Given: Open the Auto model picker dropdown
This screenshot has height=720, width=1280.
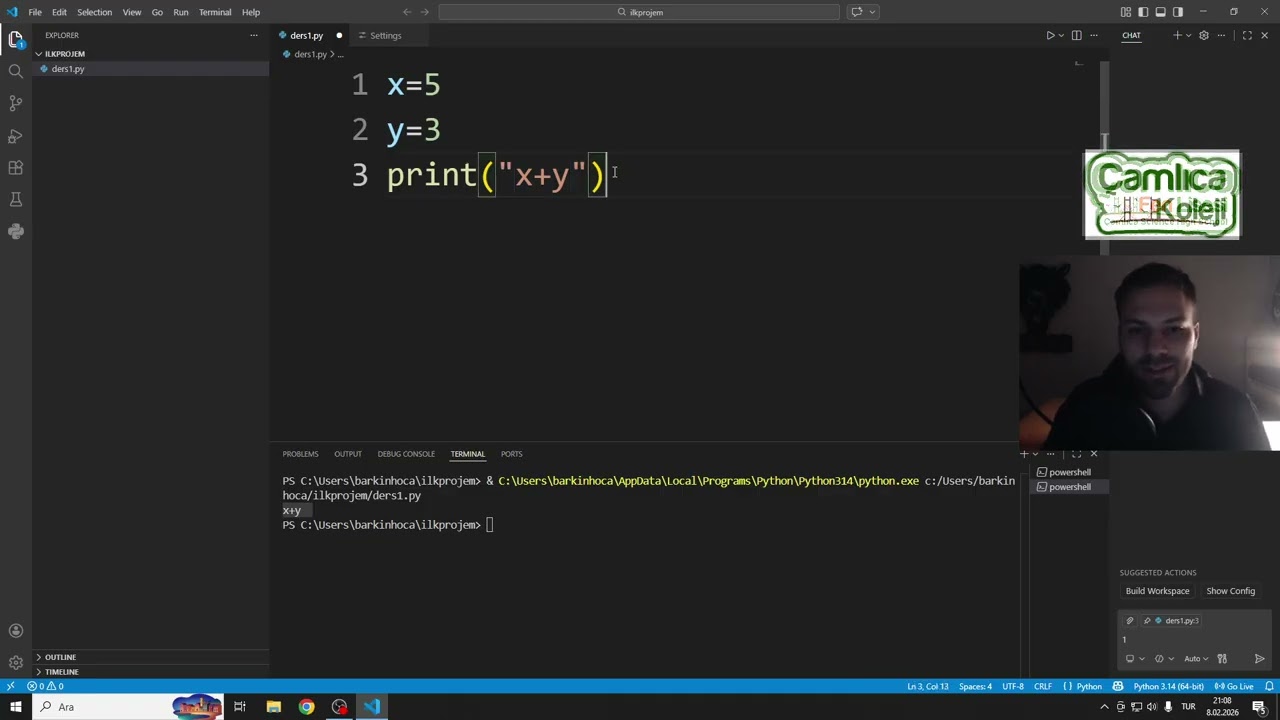Looking at the screenshot, I should tap(1195, 659).
